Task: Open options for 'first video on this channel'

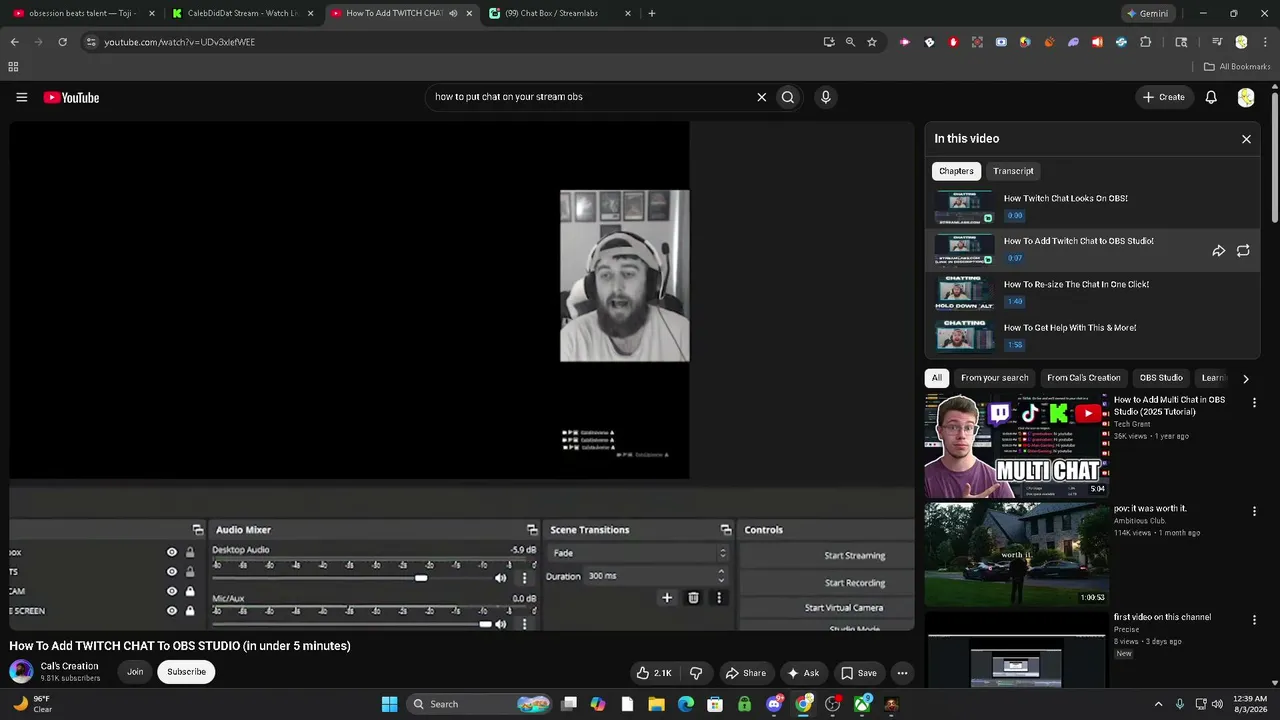Action: (1254, 620)
